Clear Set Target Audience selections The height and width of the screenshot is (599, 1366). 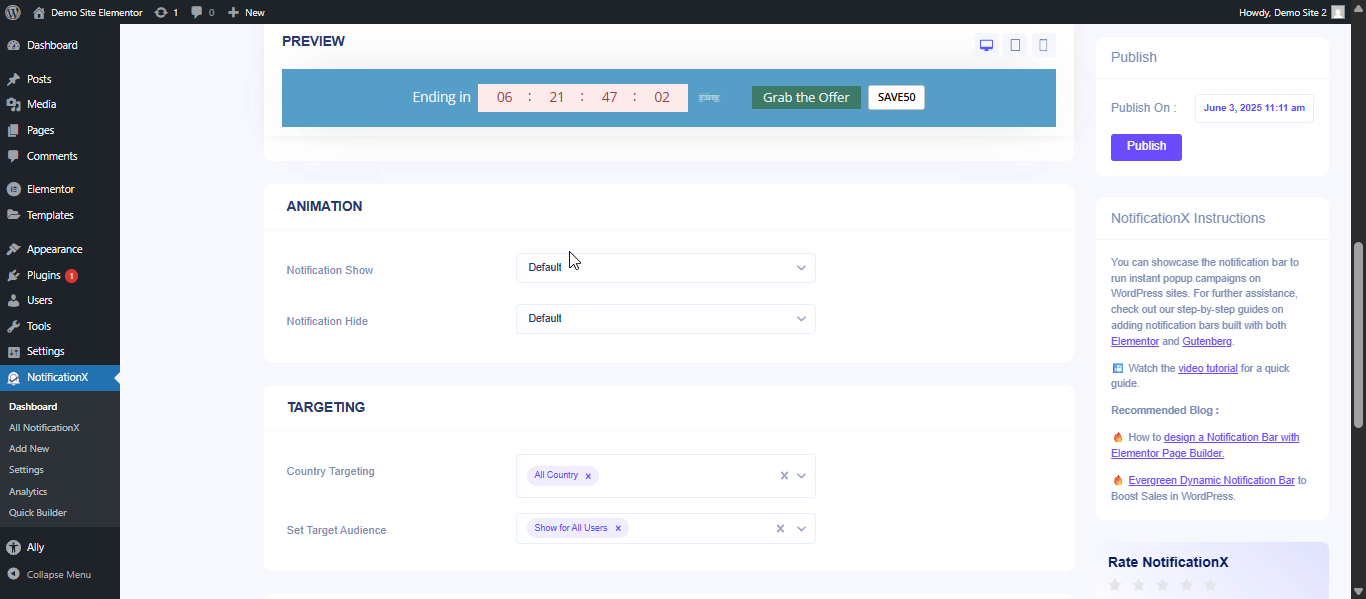point(780,528)
